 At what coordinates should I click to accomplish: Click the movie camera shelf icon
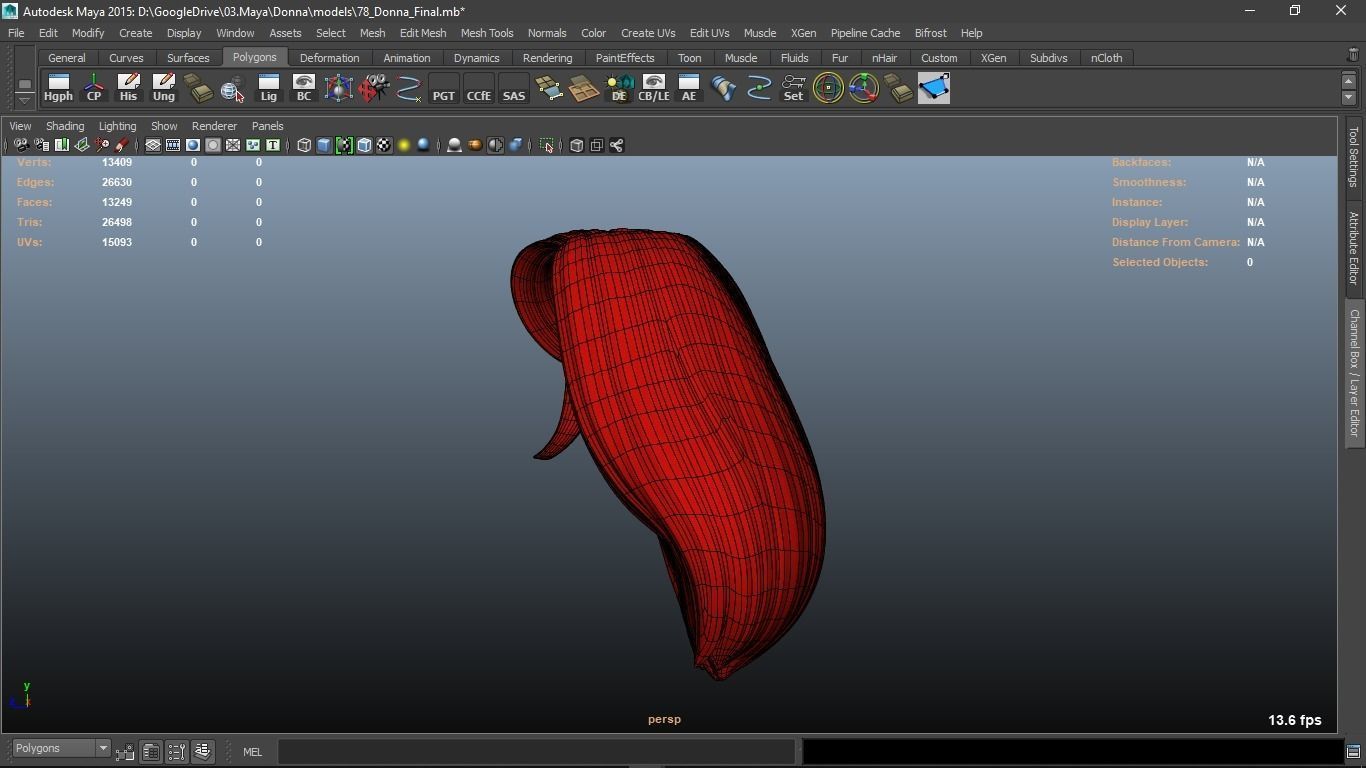(x=373, y=88)
